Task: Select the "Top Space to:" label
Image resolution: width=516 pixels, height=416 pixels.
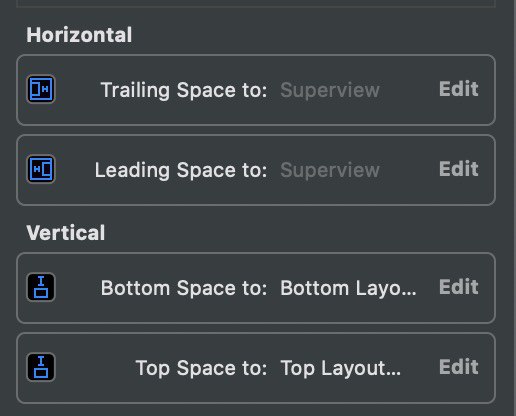Action: [x=201, y=368]
